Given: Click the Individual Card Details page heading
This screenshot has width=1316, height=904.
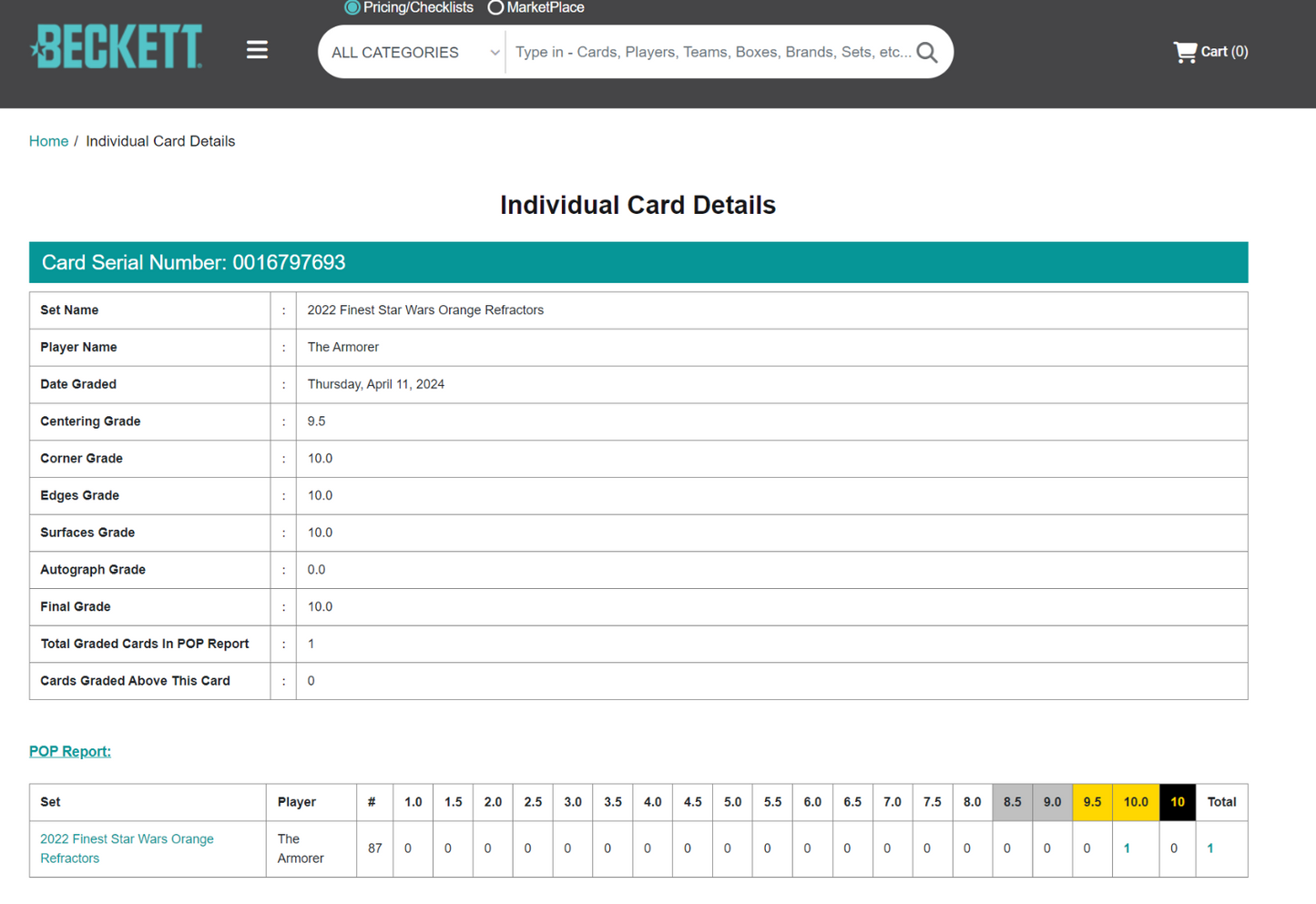Looking at the screenshot, I should pos(638,206).
